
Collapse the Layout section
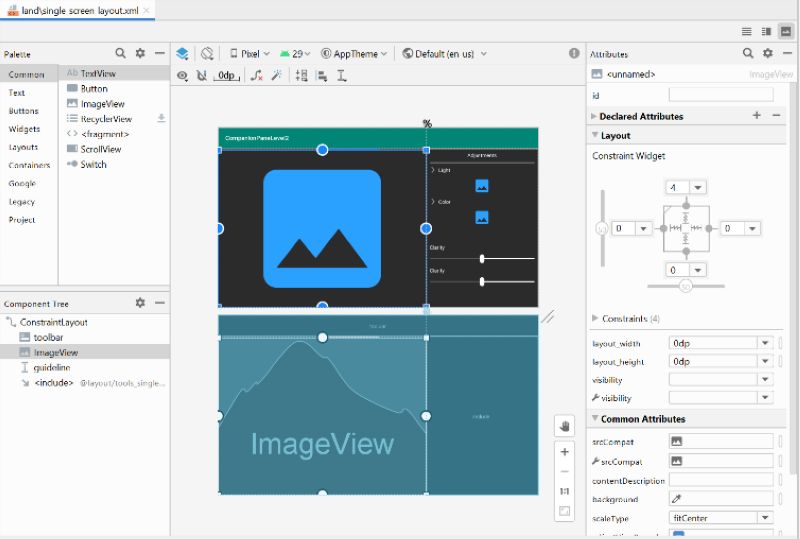coord(595,135)
